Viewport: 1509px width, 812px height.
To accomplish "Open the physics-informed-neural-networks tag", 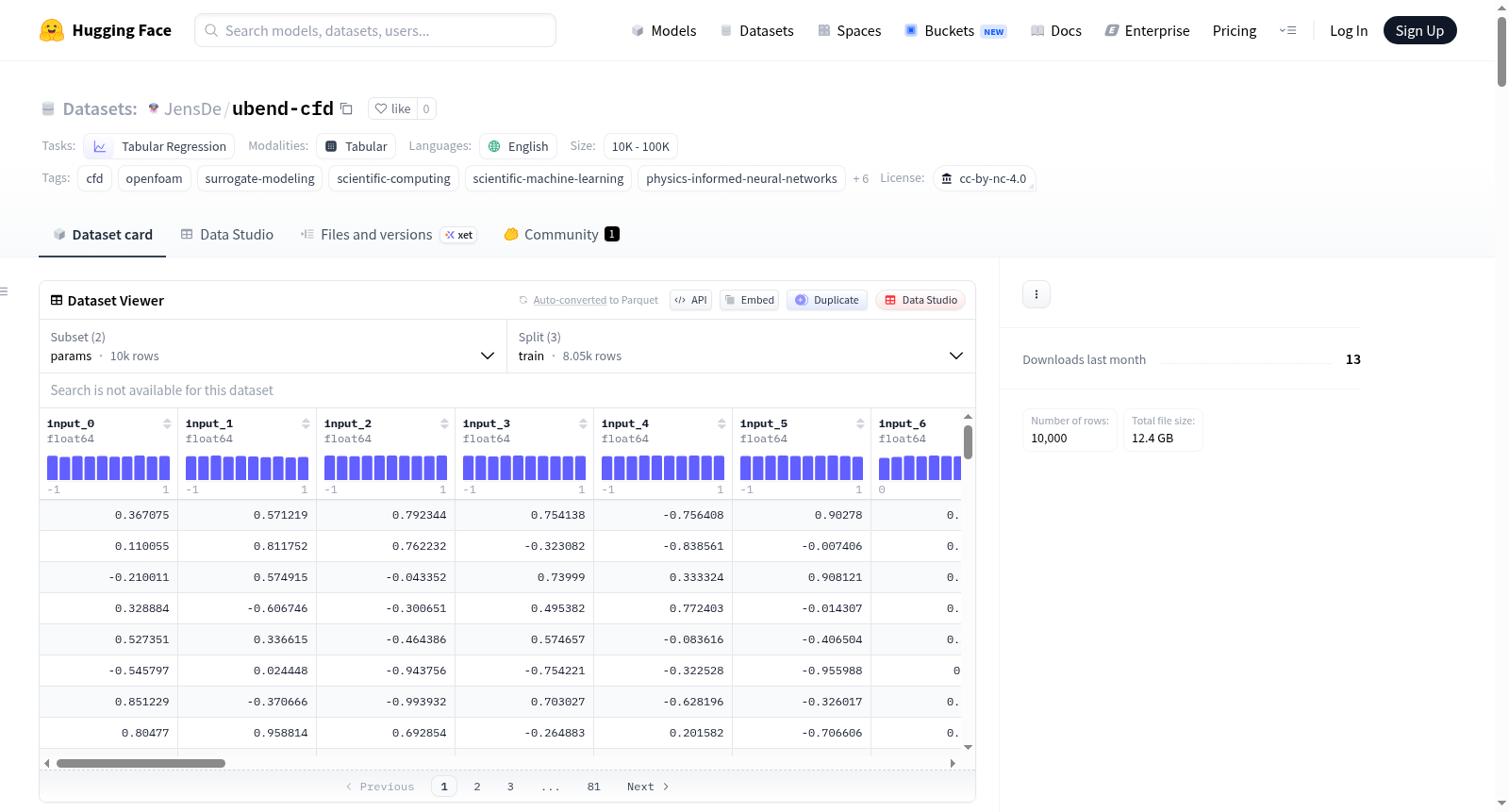I will coord(741,178).
